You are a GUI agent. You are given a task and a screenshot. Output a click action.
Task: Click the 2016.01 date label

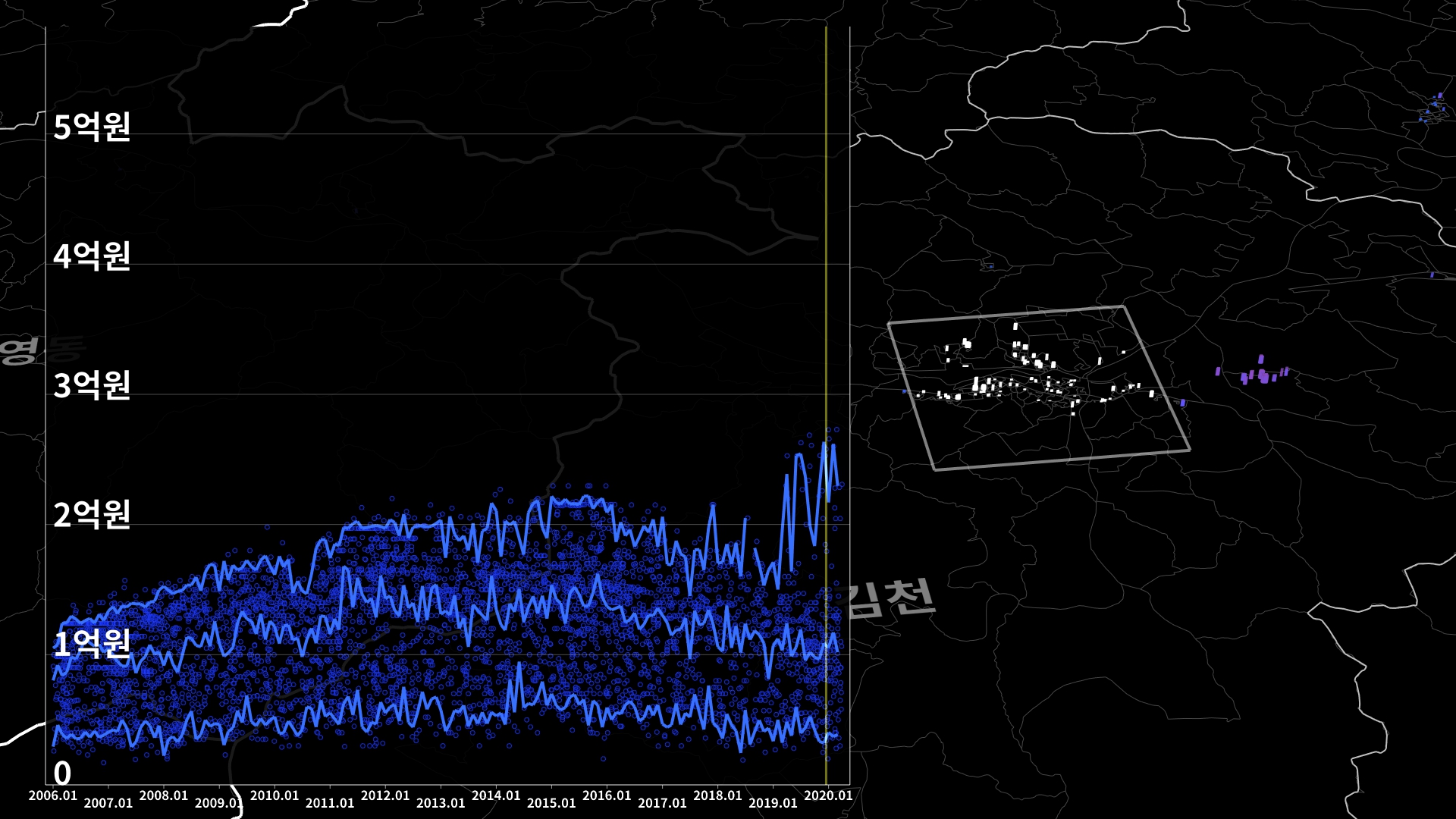(607, 795)
